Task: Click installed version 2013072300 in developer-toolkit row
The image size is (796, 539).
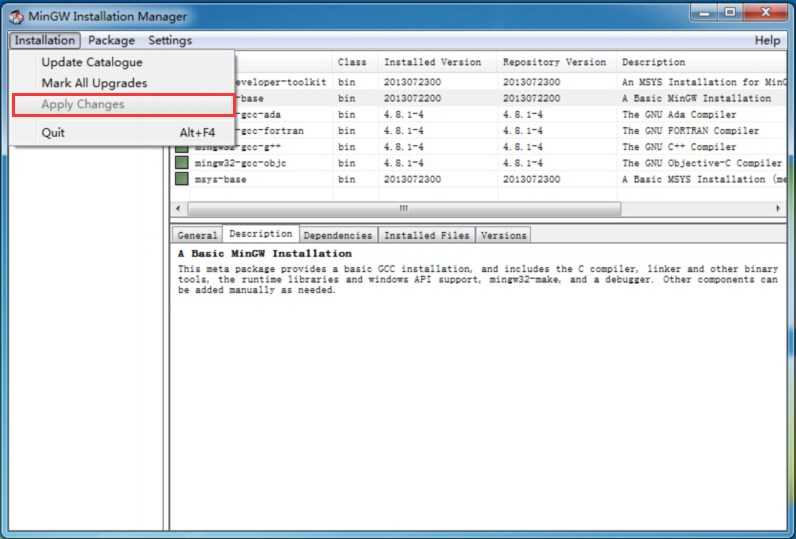Action: pyautogui.click(x=412, y=82)
